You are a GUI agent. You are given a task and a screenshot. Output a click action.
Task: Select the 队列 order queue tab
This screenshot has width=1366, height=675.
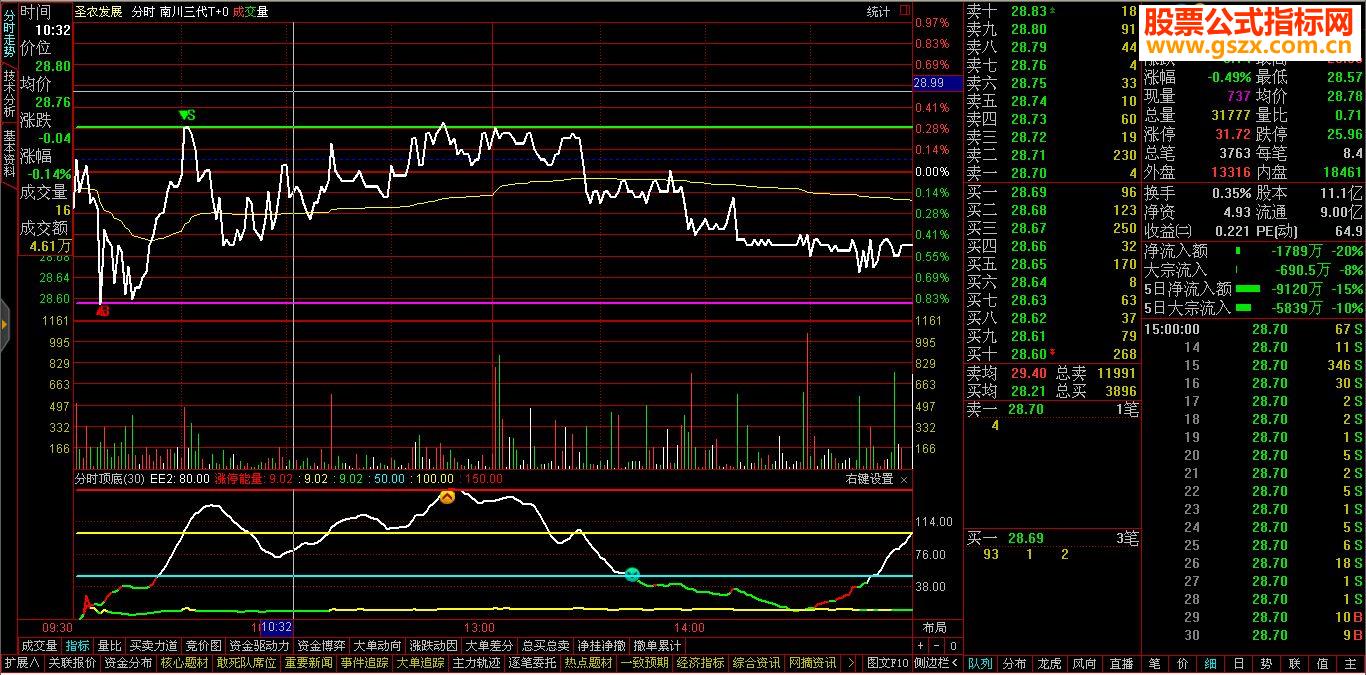pyautogui.click(x=980, y=663)
